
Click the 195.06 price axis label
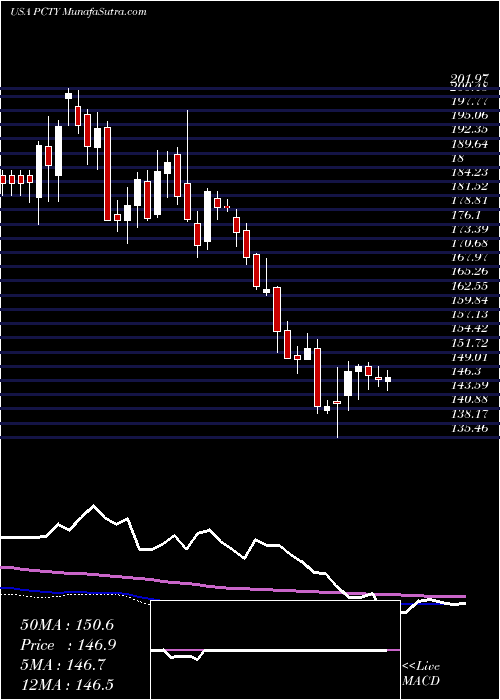[x=470, y=116]
